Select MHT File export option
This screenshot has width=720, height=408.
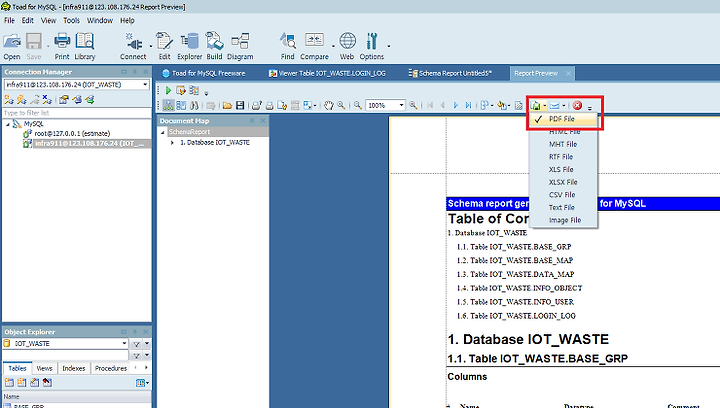coord(563,144)
